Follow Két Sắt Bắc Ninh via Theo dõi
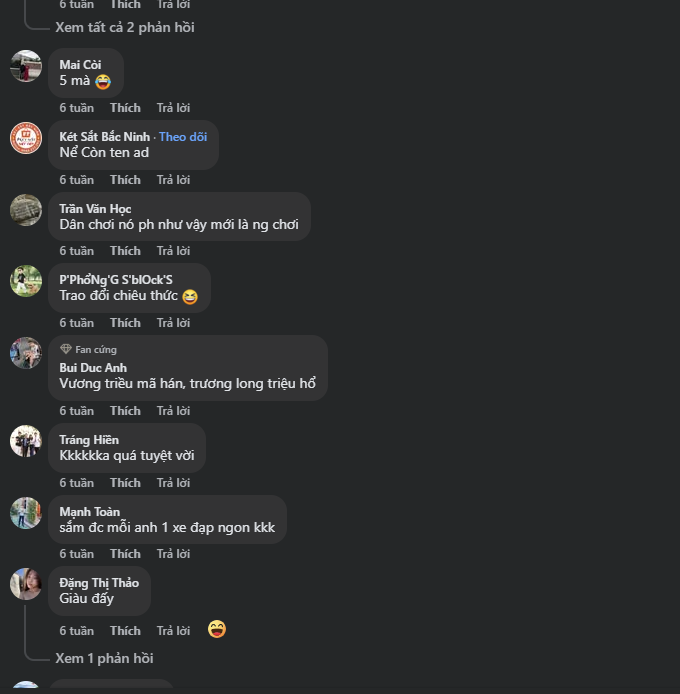Screen dimensions: 680x694 [x=183, y=137]
